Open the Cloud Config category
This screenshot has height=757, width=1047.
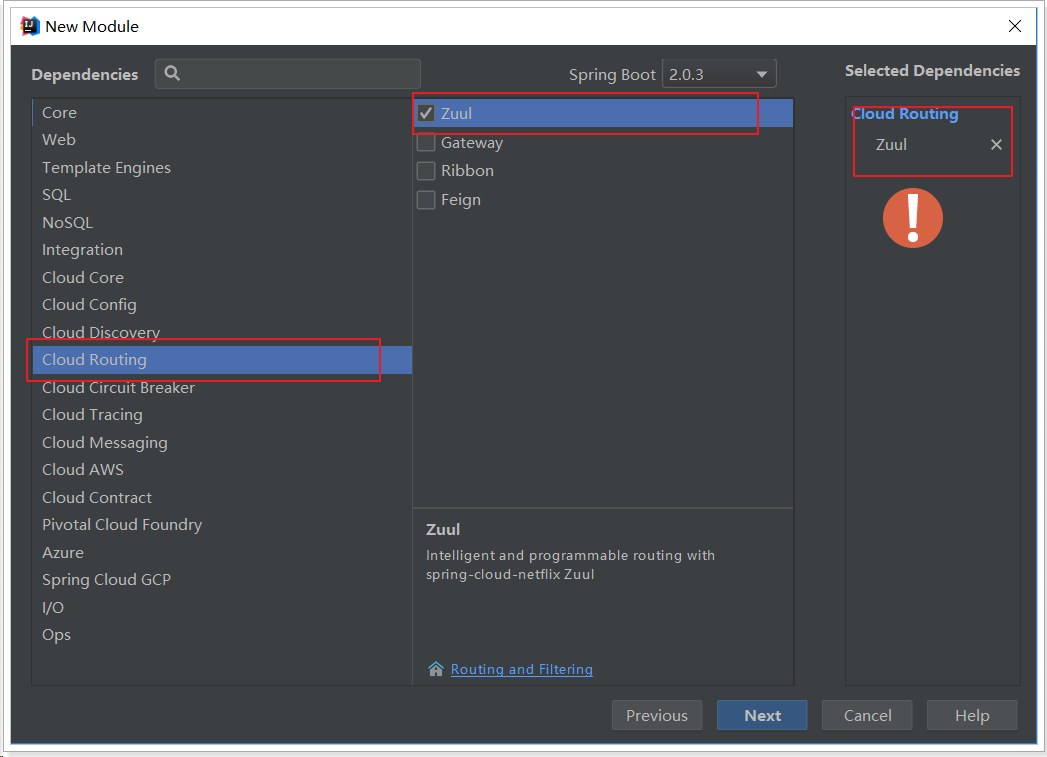pos(222,305)
